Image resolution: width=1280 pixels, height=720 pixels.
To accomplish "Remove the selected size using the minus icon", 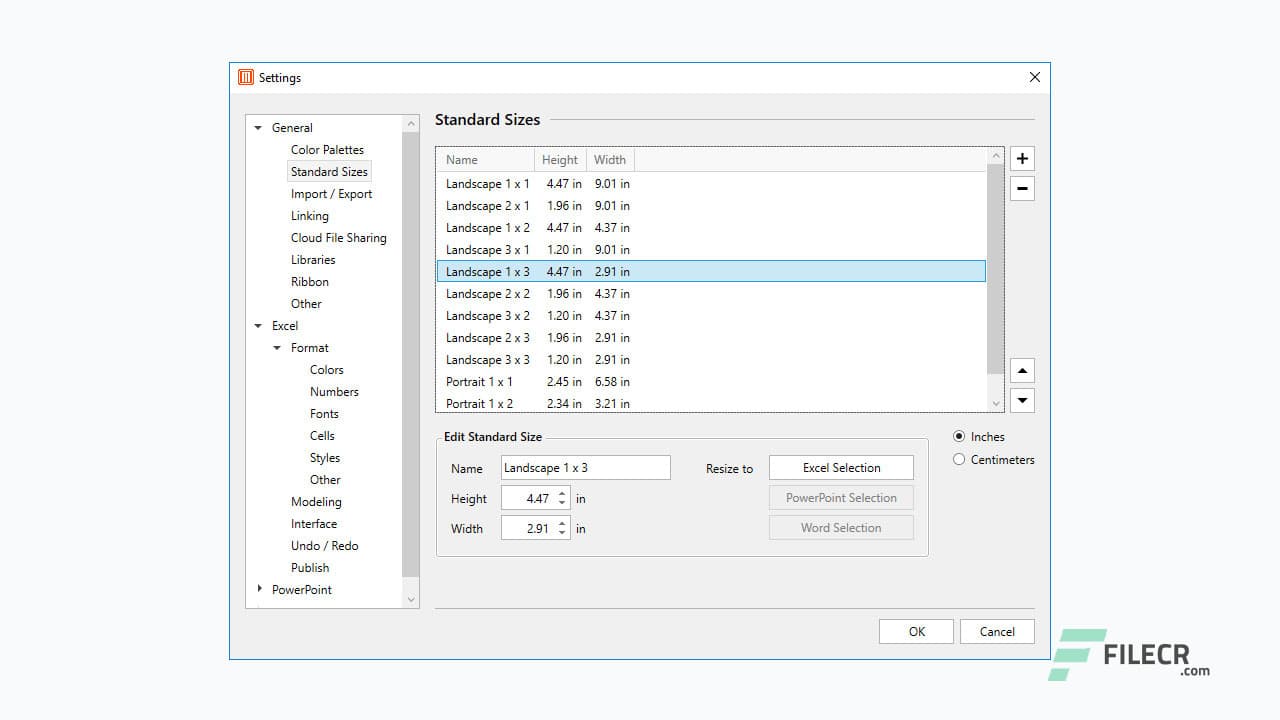I will (1021, 188).
